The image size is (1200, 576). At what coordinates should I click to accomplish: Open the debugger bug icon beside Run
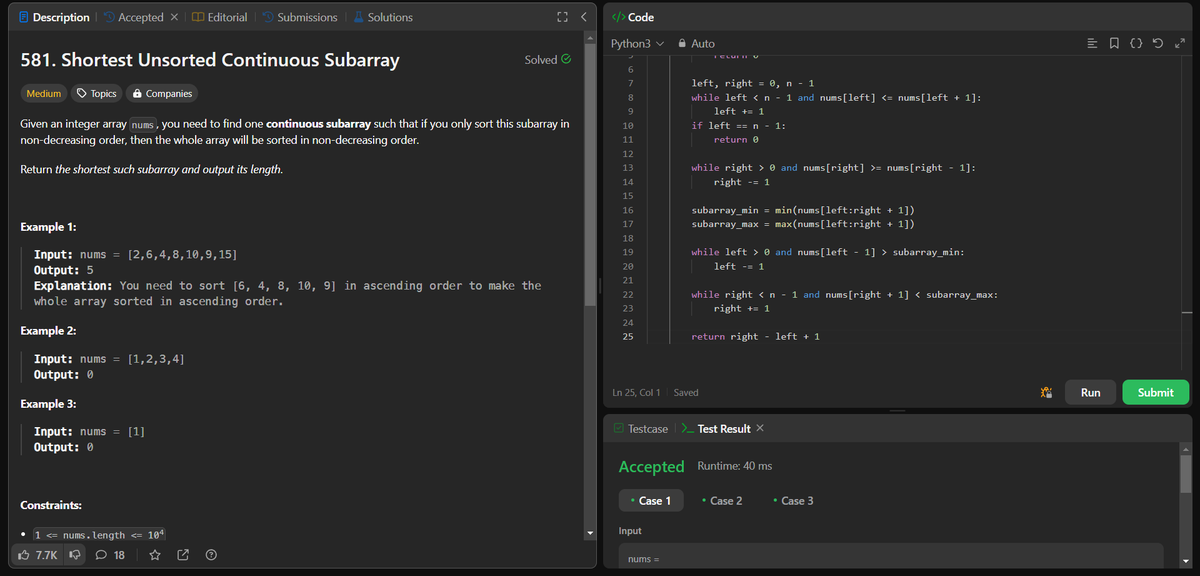pos(1046,393)
